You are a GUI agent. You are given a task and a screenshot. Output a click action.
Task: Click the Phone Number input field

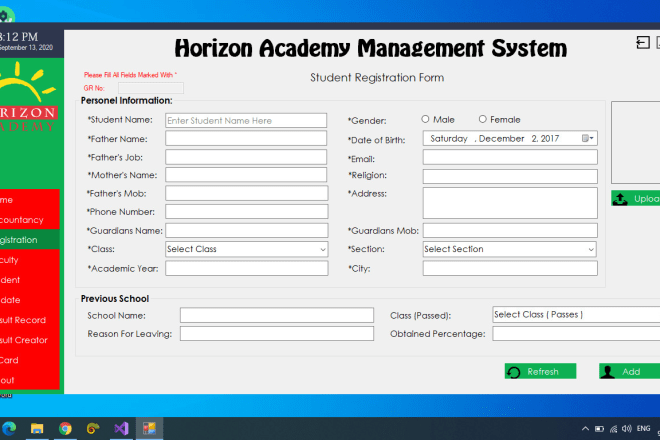tap(247, 211)
